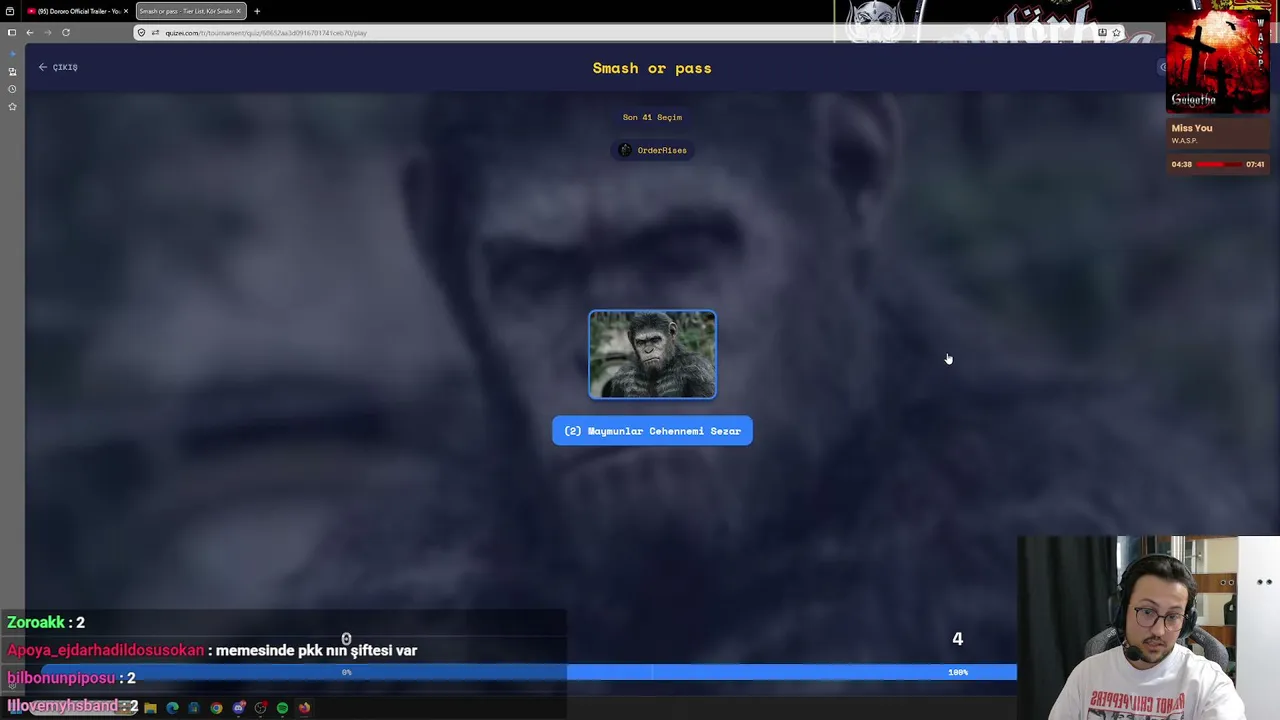Click the OrderRises avatar icon
Screen dimensions: 1280x720
point(625,150)
